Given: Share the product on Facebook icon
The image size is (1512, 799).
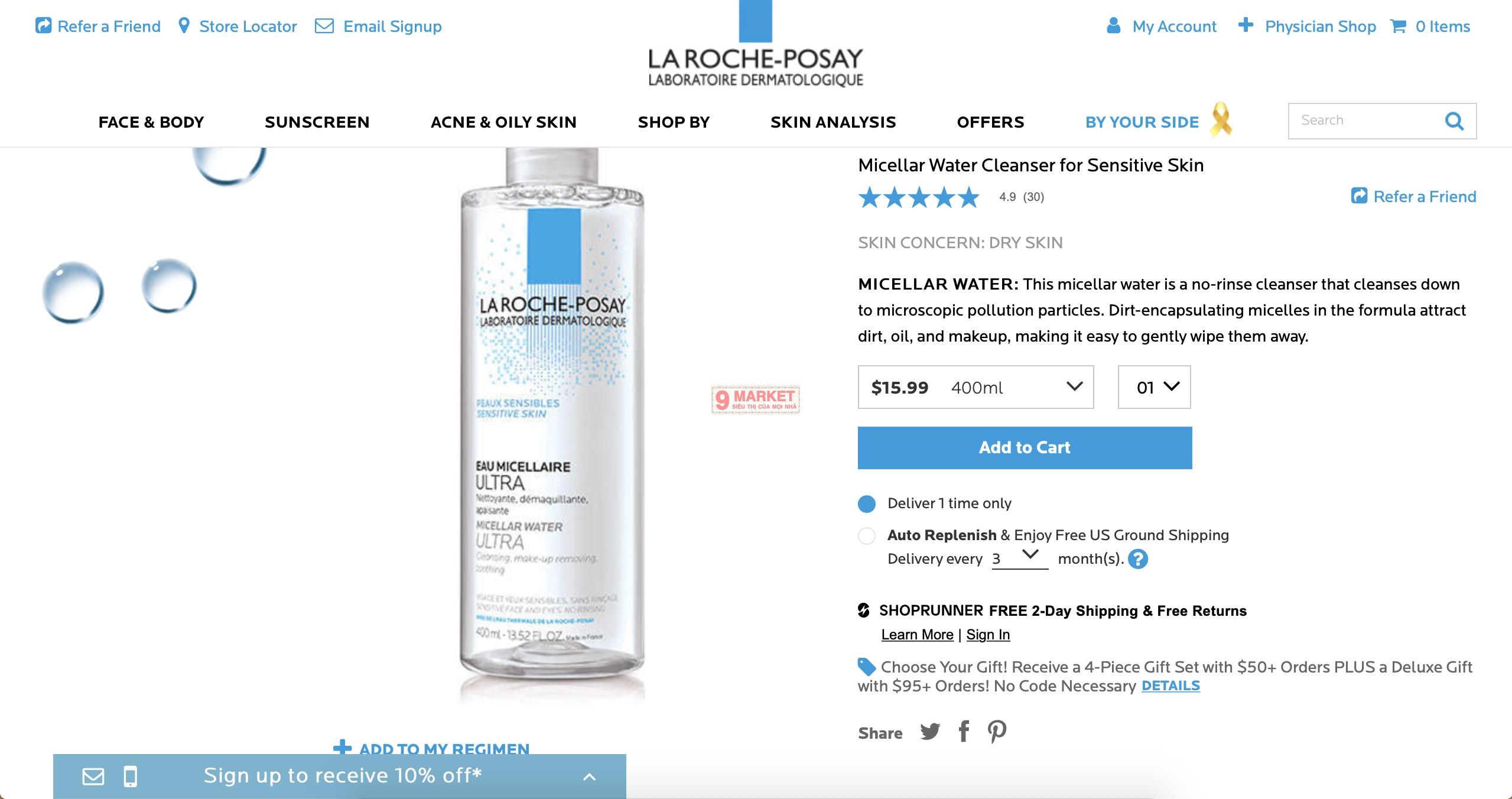Looking at the screenshot, I should pos(964,732).
